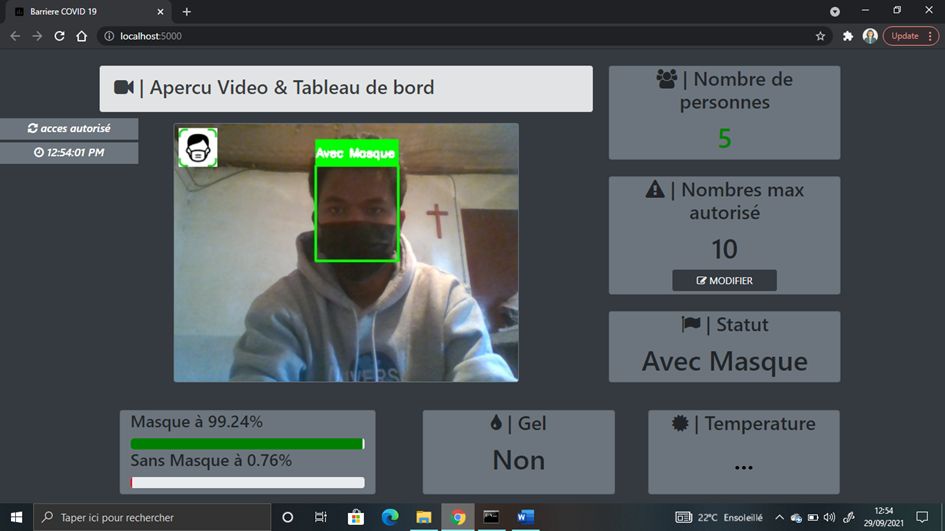Click the 12:54:01 PM time label
945x531 pixels.
75,152
